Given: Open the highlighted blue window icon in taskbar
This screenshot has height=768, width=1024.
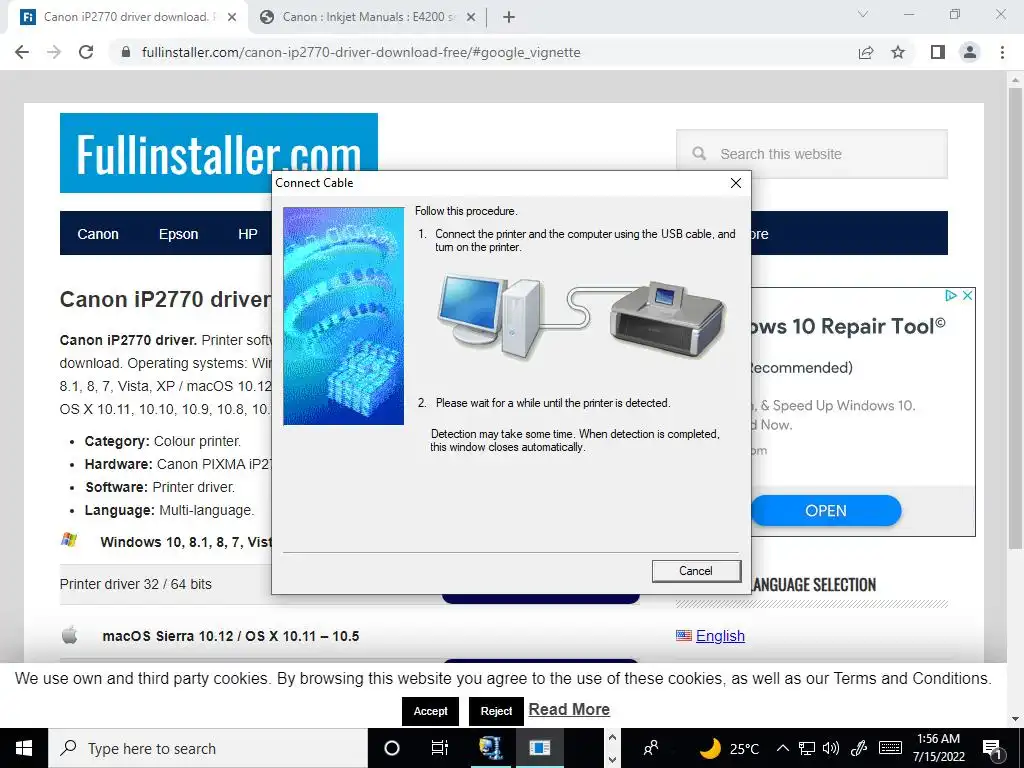Looking at the screenshot, I should (x=539, y=748).
